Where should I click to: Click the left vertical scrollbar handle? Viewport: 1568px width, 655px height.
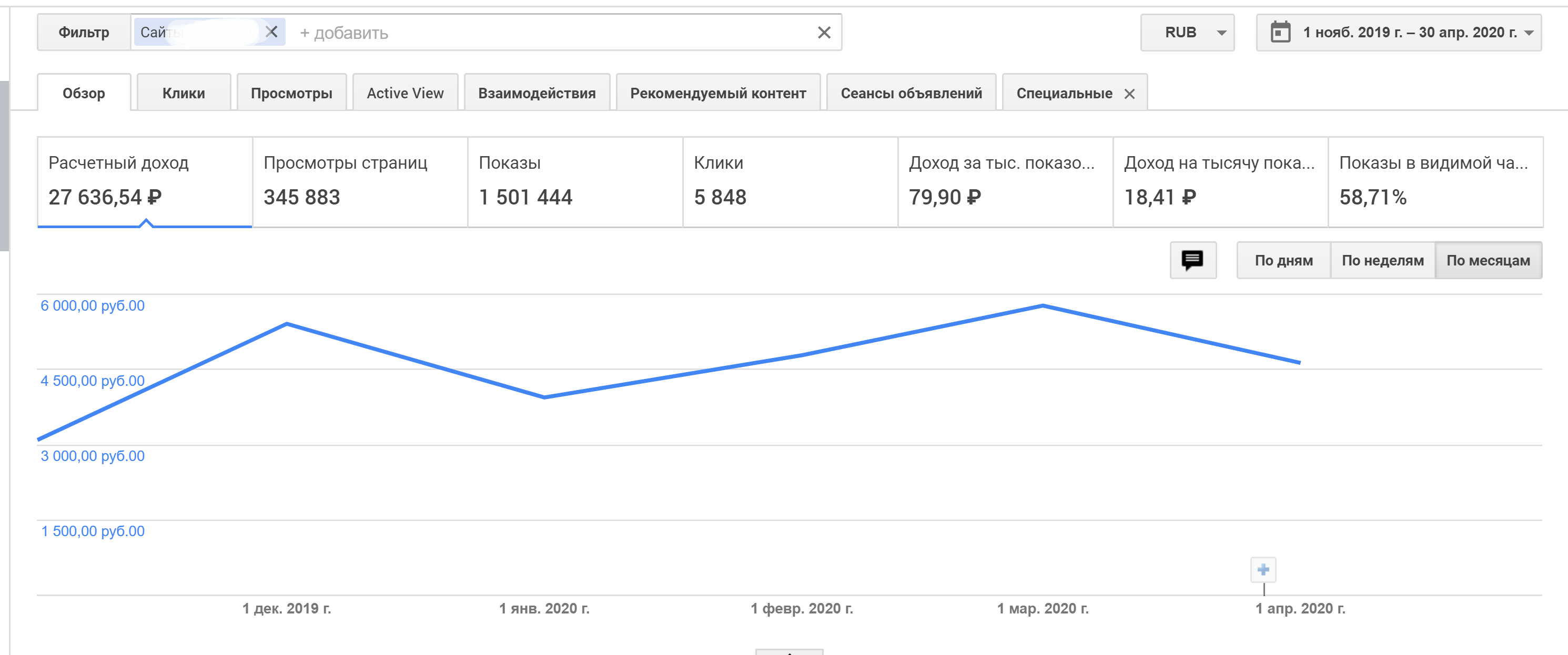(4, 166)
